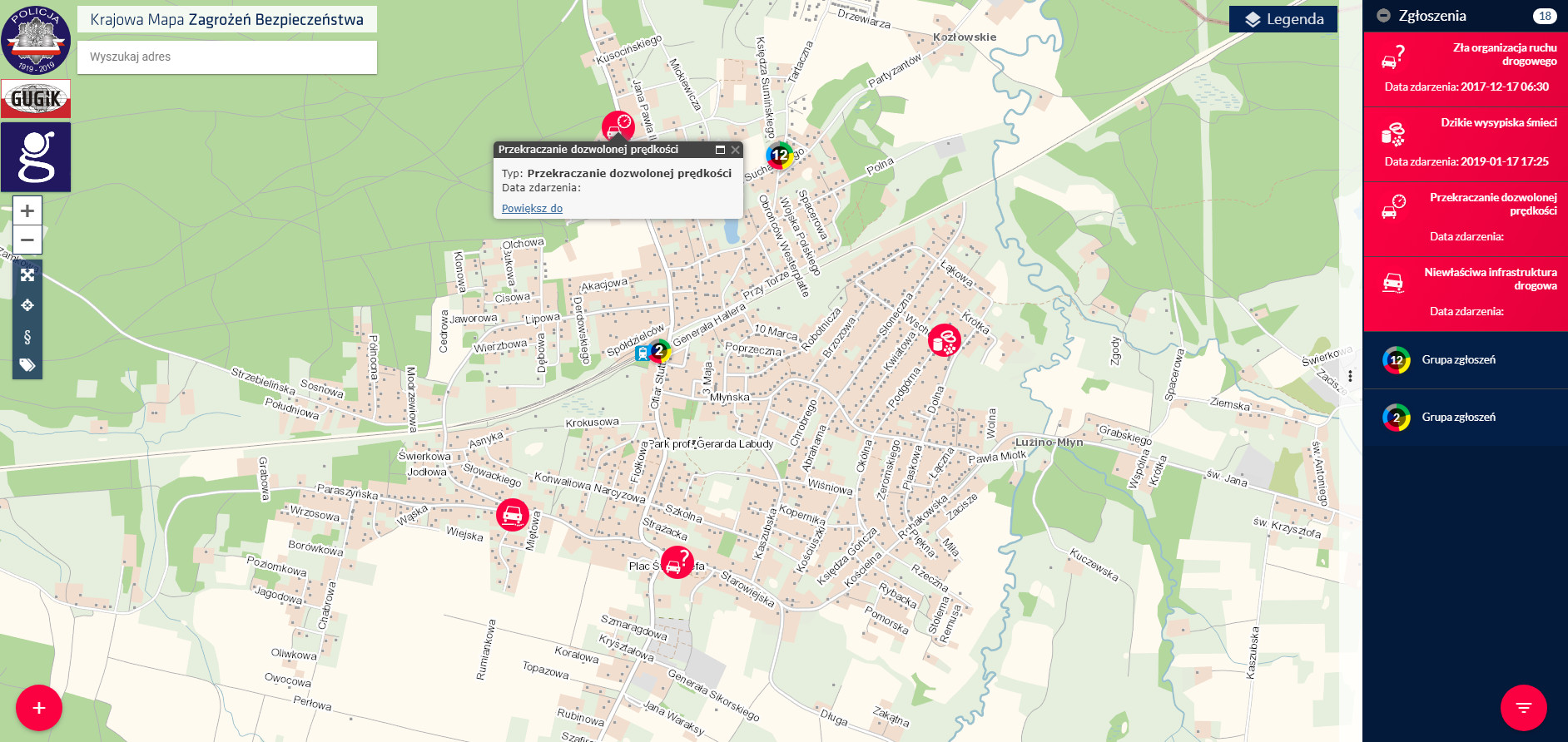Click the panel resize handle dots
The height and width of the screenshot is (742, 1568).
(1350, 376)
